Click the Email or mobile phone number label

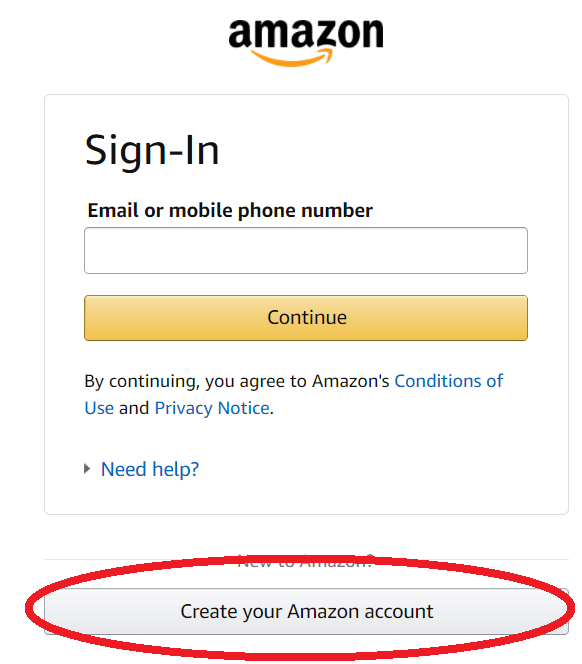230,210
